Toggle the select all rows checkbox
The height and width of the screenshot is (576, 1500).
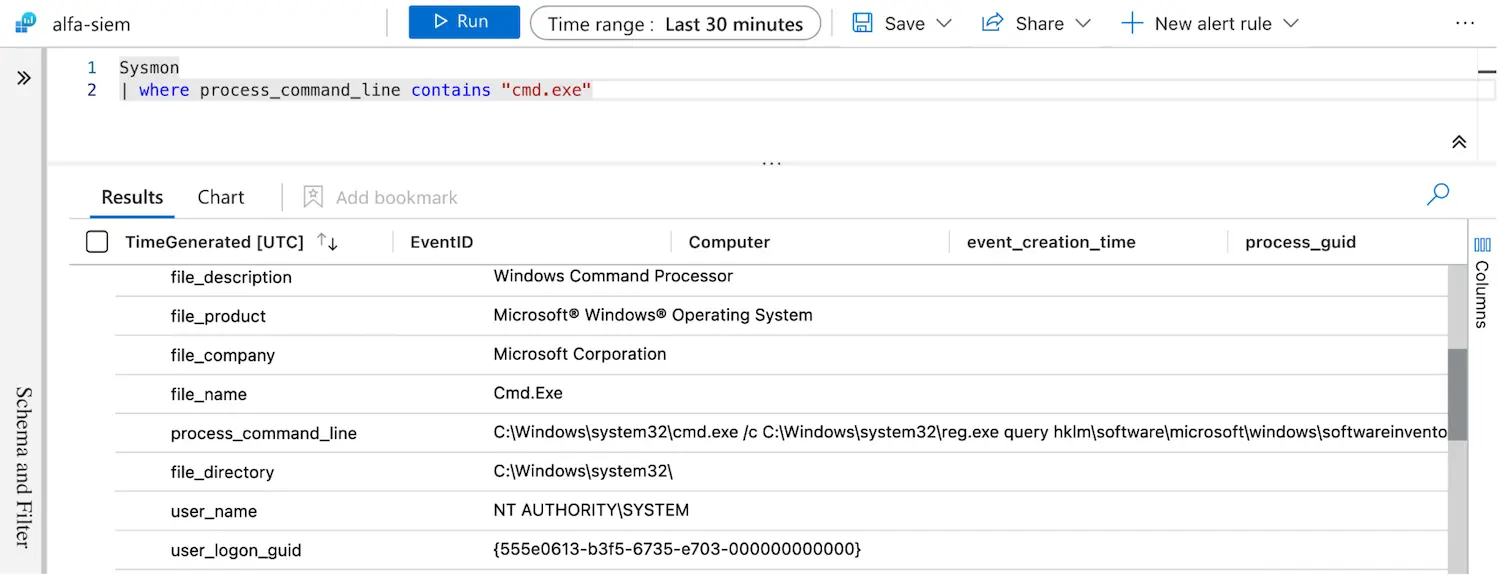point(97,241)
